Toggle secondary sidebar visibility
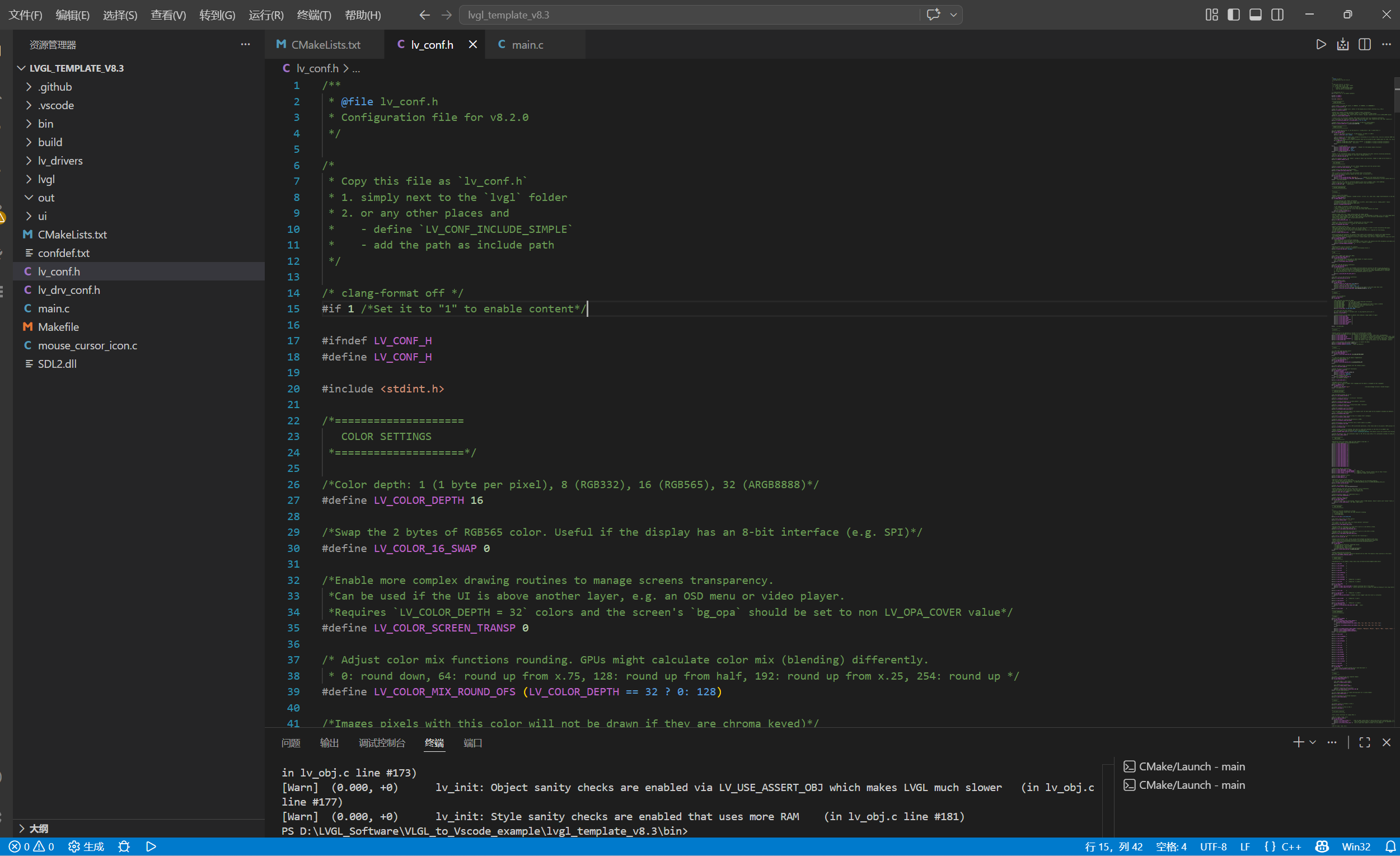Image resolution: width=1400 pixels, height=856 pixels. point(1277,15)
